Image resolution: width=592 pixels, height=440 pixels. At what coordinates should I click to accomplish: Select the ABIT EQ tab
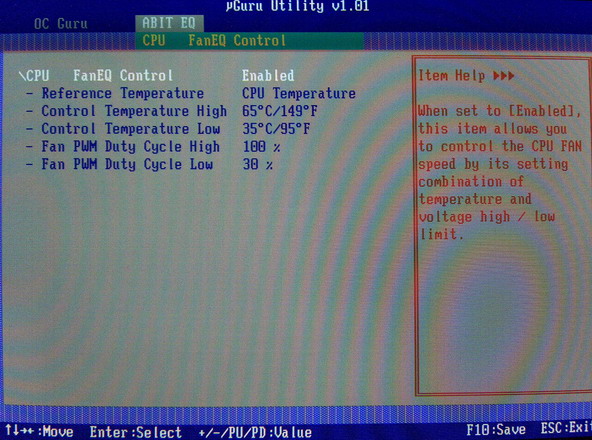point(169,23)
